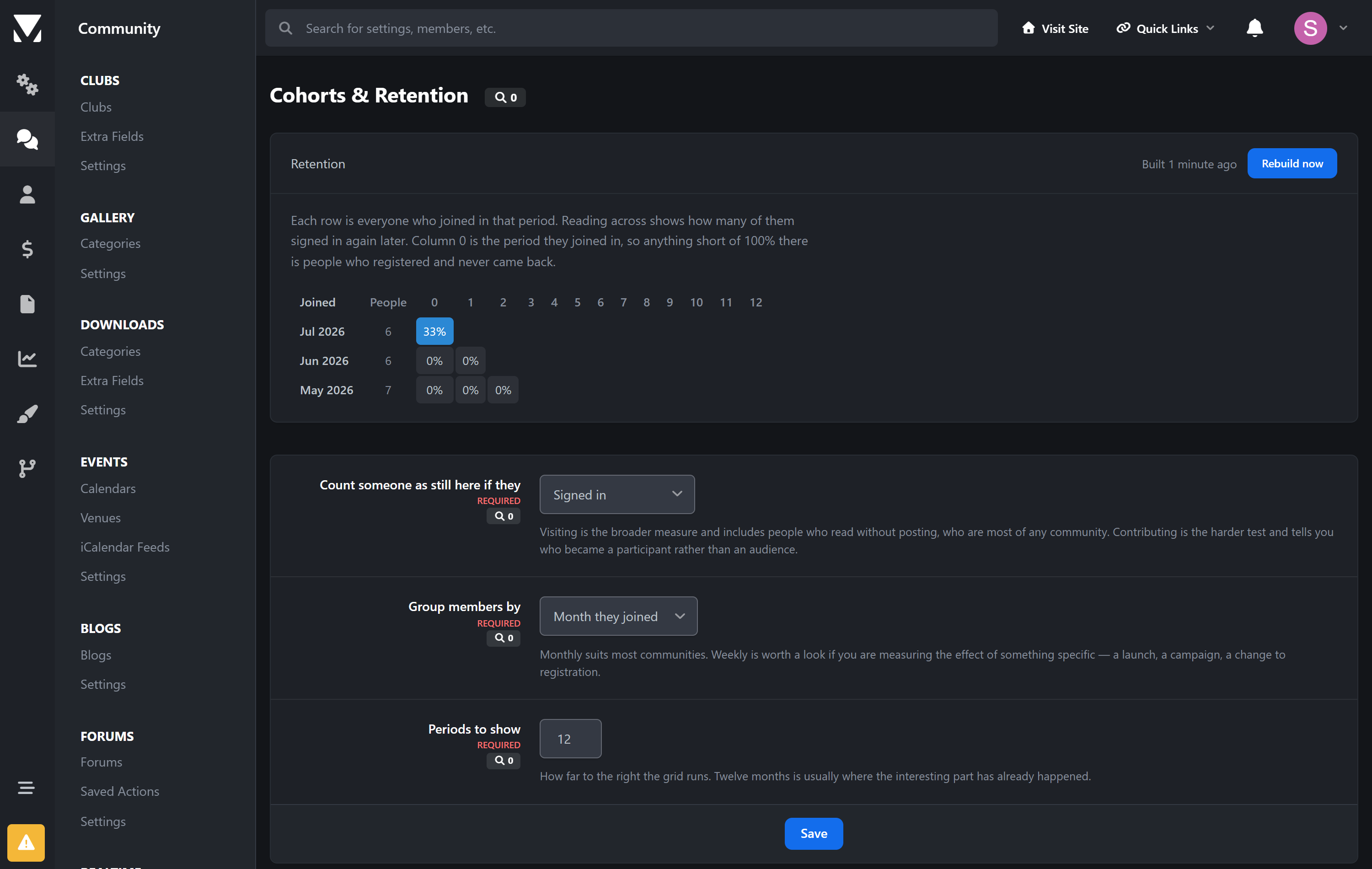Viewport: 1372px width, 869px height.
Task: Open Settings under BLOGS
Action: 102,684
